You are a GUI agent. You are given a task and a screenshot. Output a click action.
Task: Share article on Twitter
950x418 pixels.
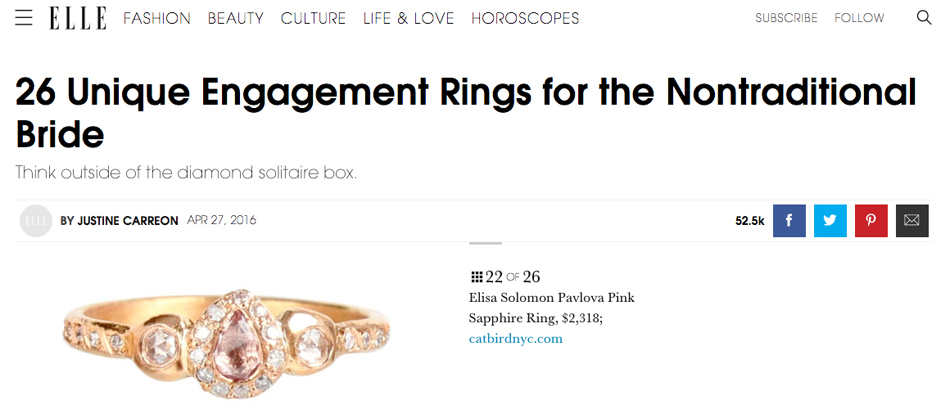coord(830,220)
